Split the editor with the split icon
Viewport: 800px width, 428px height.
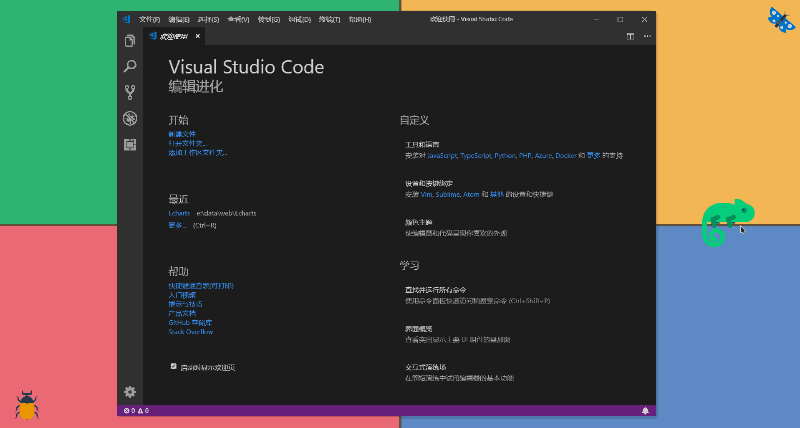coord(630,36)
